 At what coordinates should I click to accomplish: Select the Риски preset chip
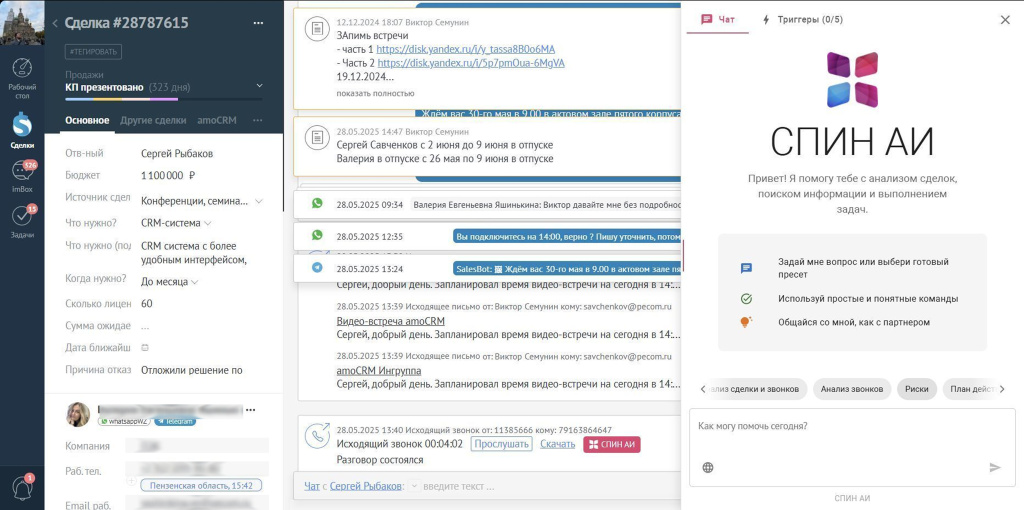click(x=917, y=389)
